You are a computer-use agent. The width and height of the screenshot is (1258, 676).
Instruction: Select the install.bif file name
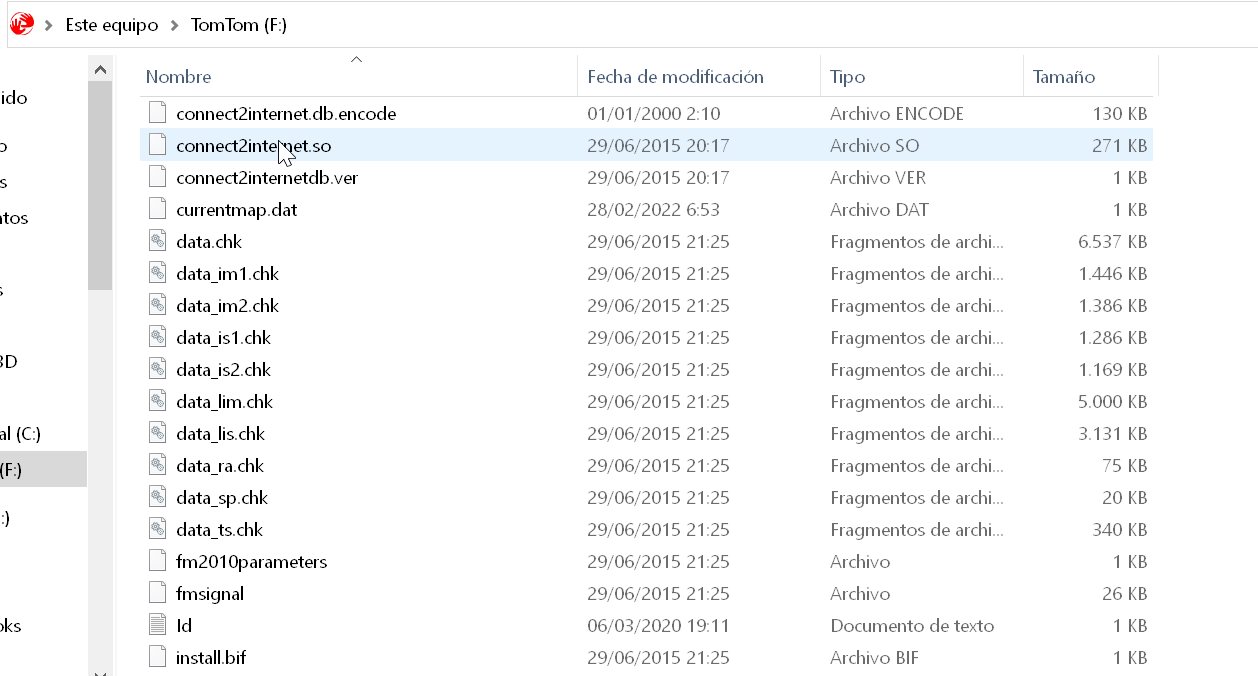tap(210, 657)
